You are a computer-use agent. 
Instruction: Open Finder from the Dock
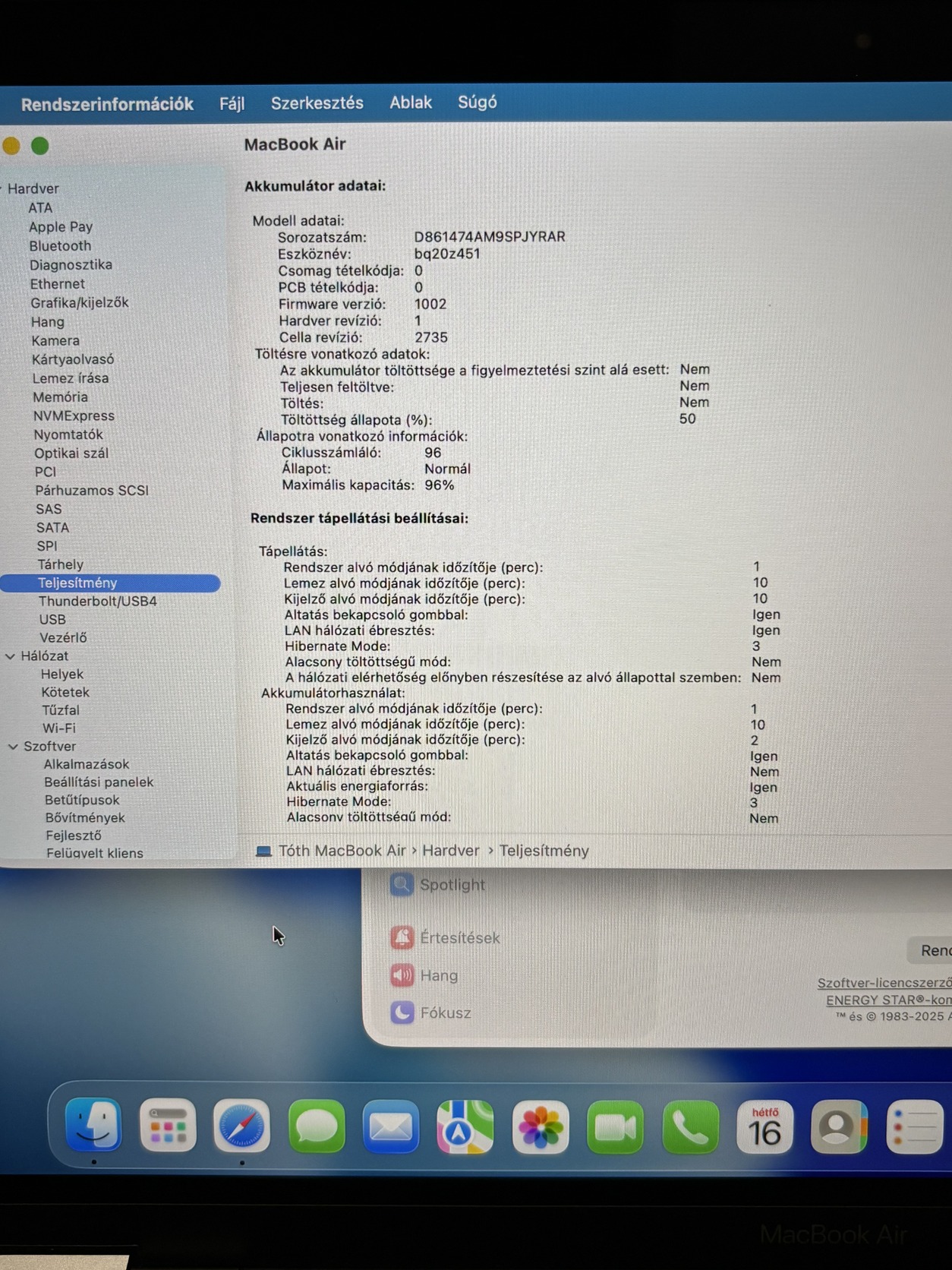click(x=93, y=1125)
